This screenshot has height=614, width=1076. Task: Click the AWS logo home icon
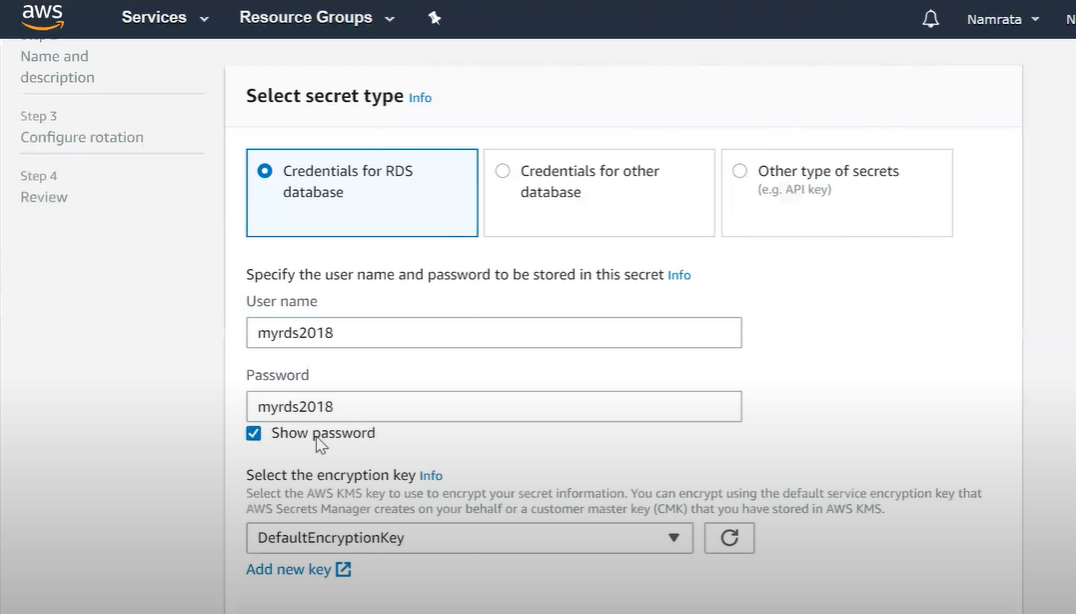point(43,17)
